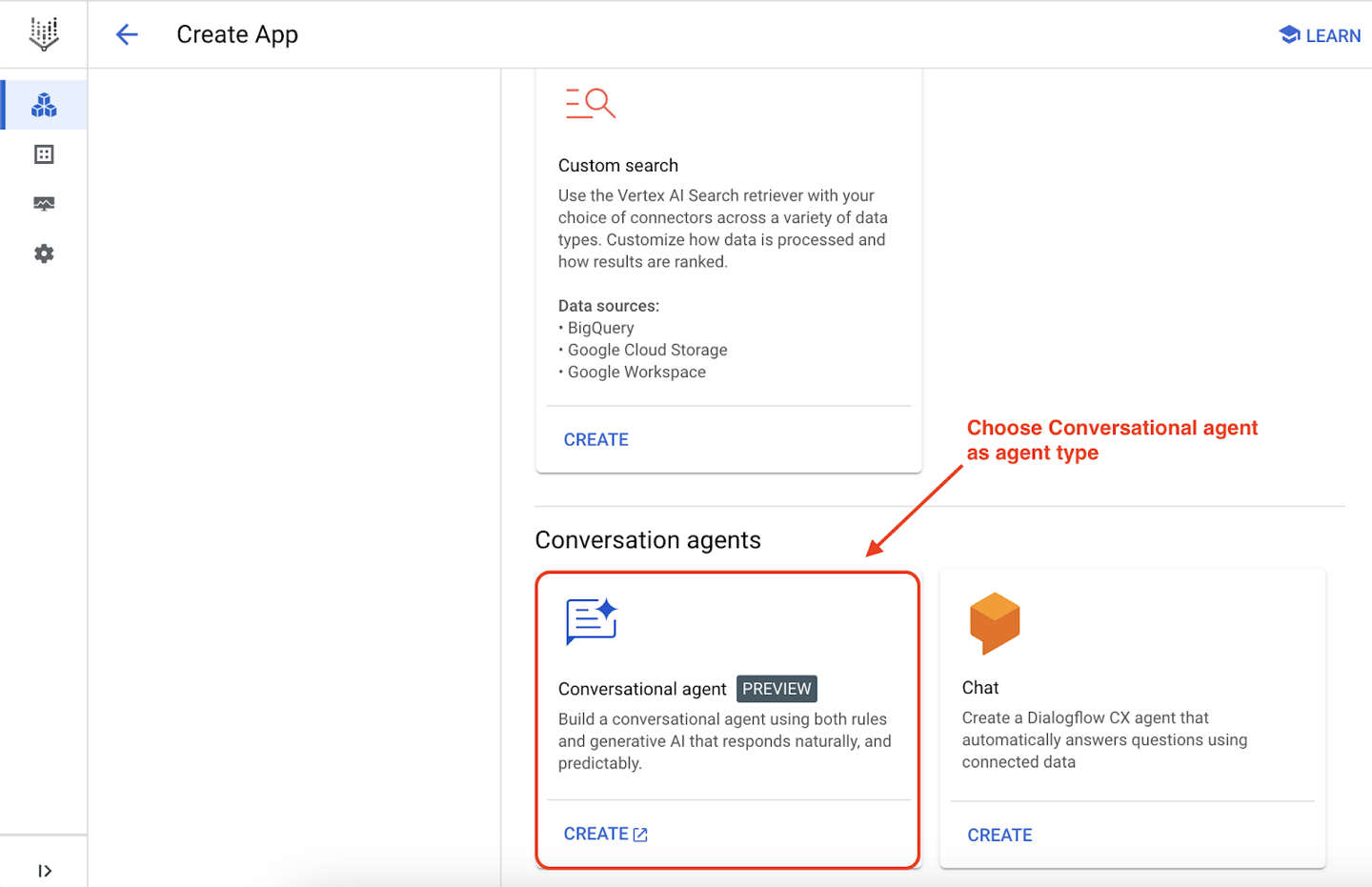Click the Analytics monitoring icon in sidebar
Viewport: 1372px width, 887px height.
coord(44,203)
